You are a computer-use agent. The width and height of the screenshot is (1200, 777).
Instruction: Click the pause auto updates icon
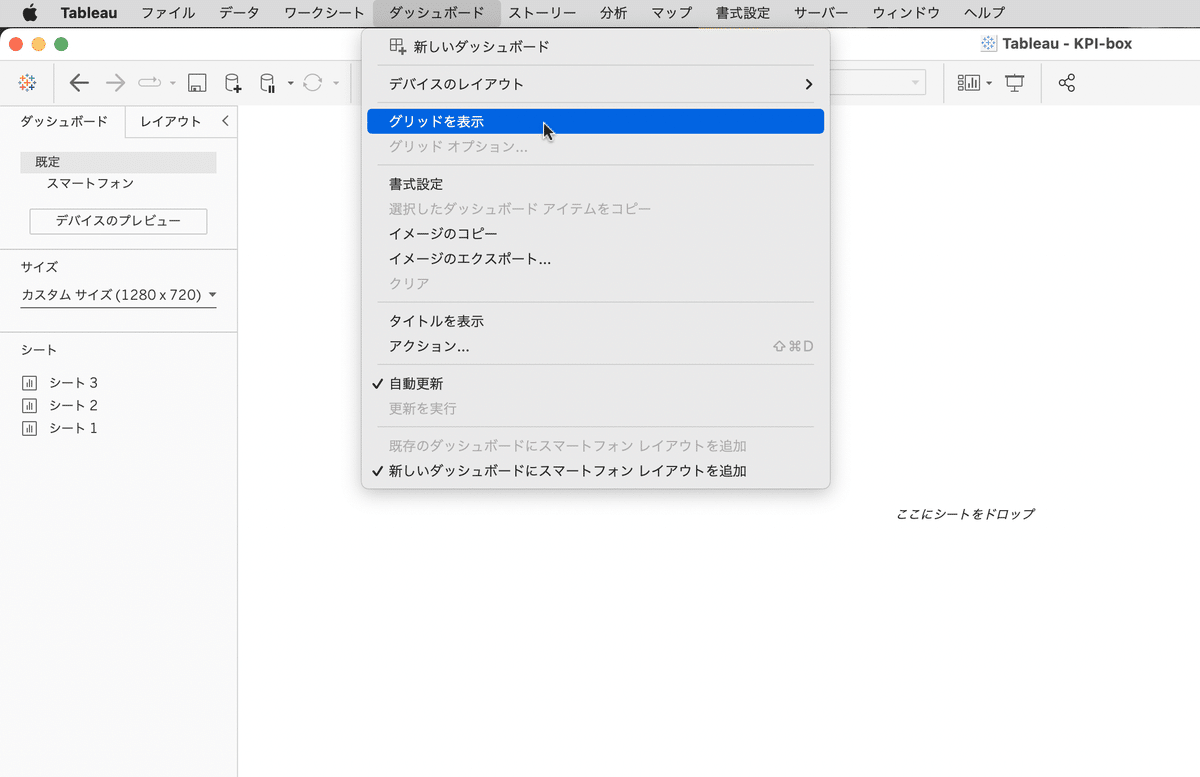click(268, 83)
